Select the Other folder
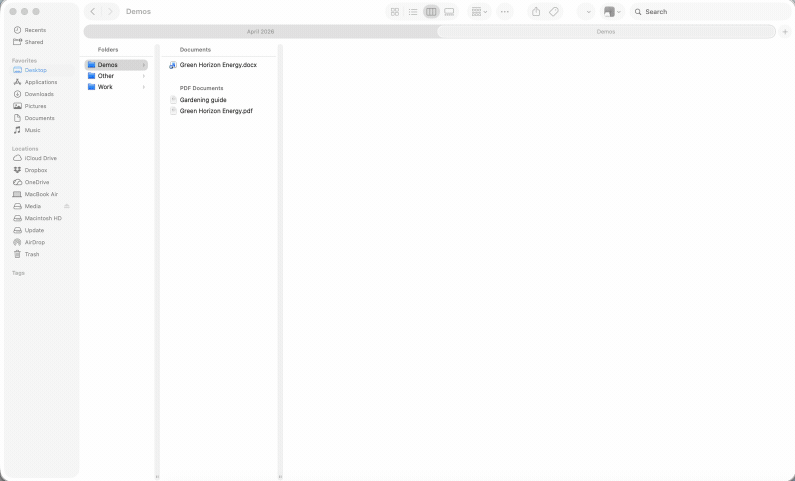The width and height of the screenshot is (795, 481). click(x=116, y=76)
